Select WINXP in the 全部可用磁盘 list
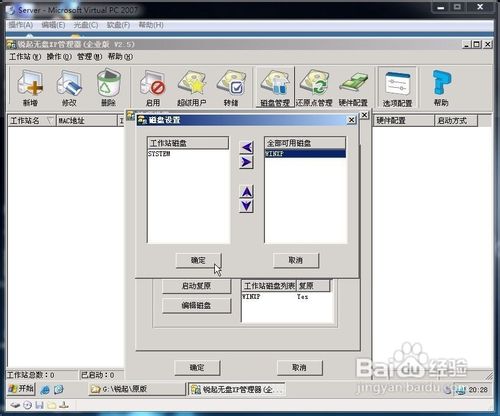The width and height of the screenshot is (500, 416). pyautogui.click(x=305, y=154)
